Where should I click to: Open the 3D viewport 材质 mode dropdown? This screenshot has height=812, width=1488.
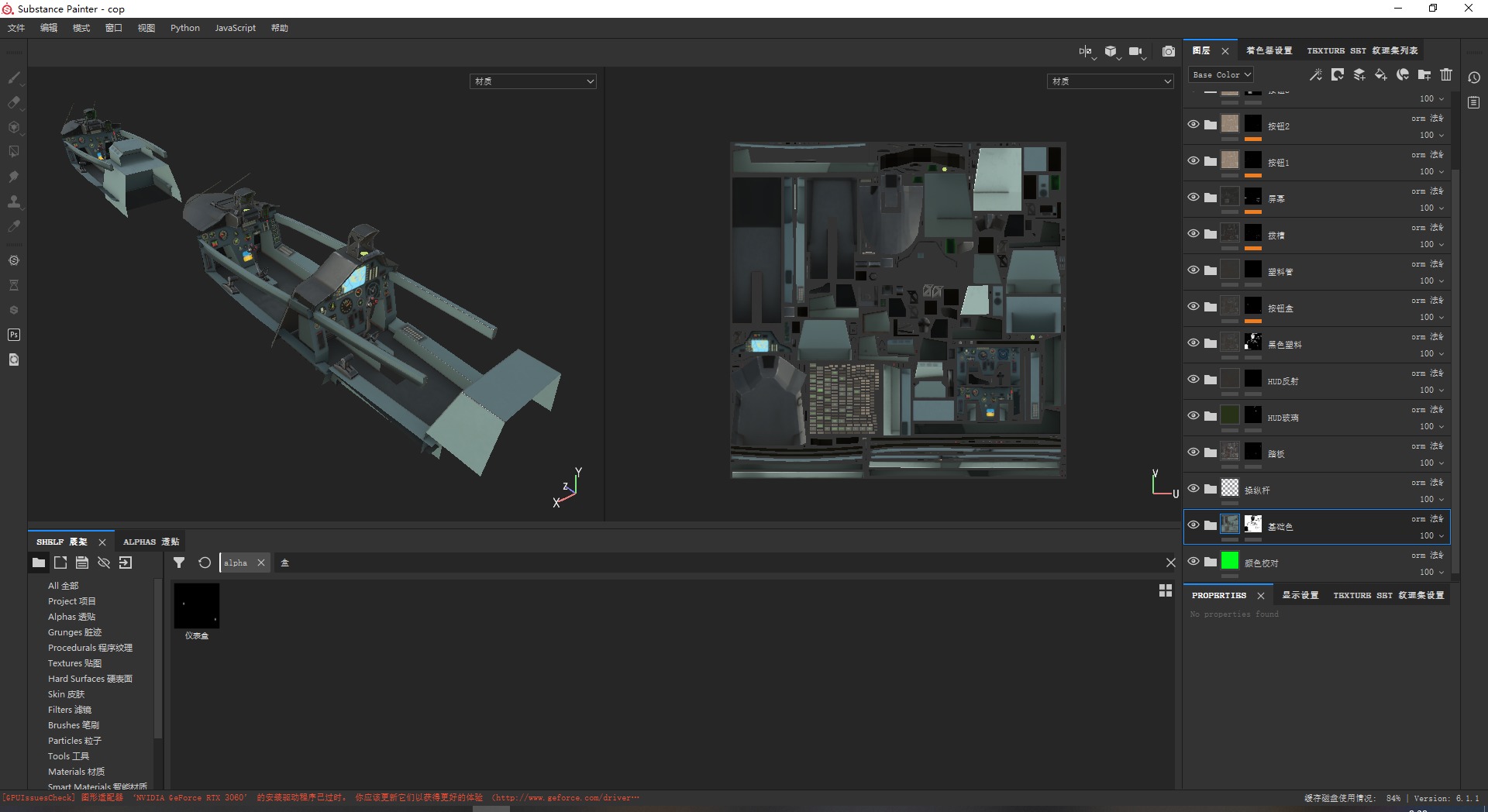tap(532, 81)
